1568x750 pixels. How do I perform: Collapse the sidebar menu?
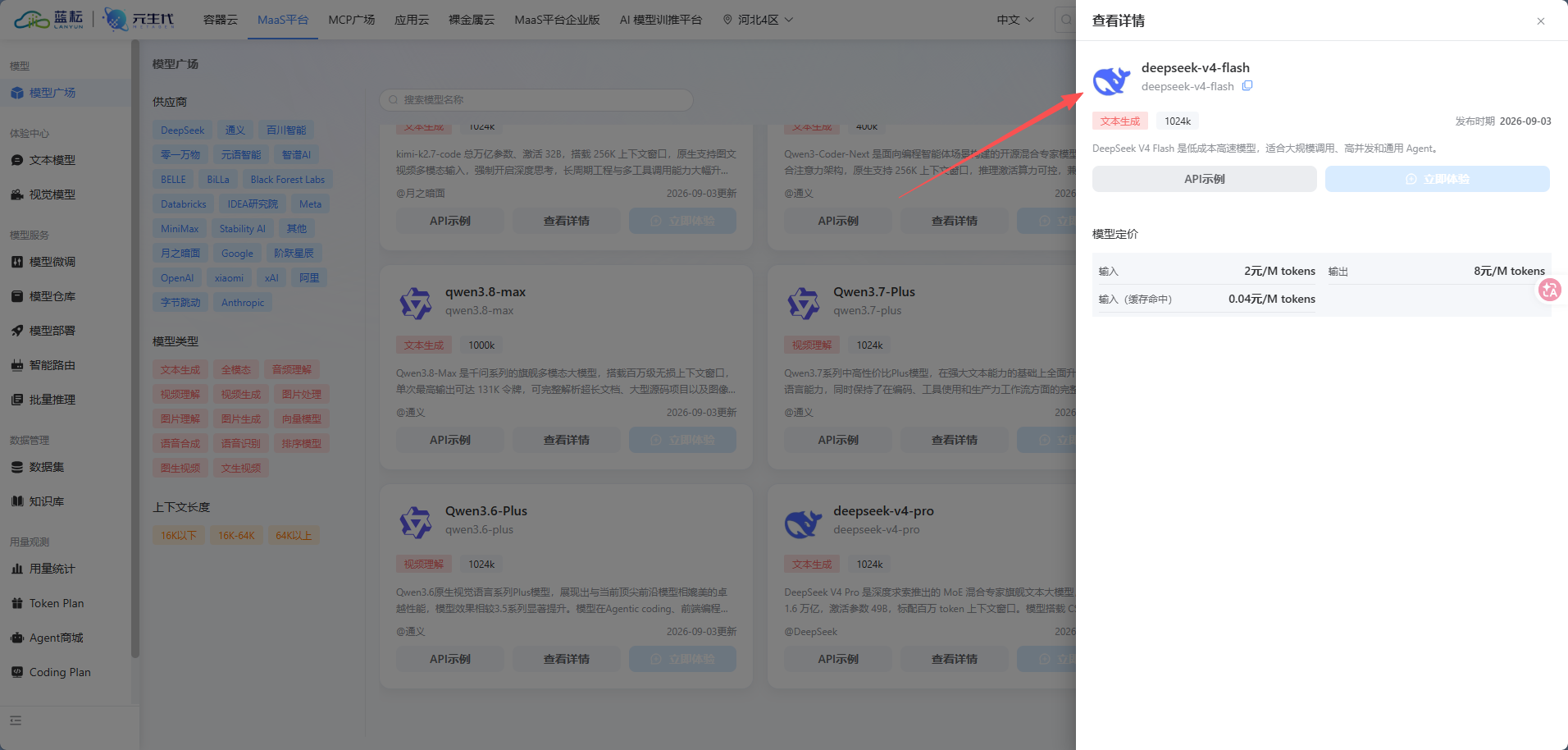[16, 720]
